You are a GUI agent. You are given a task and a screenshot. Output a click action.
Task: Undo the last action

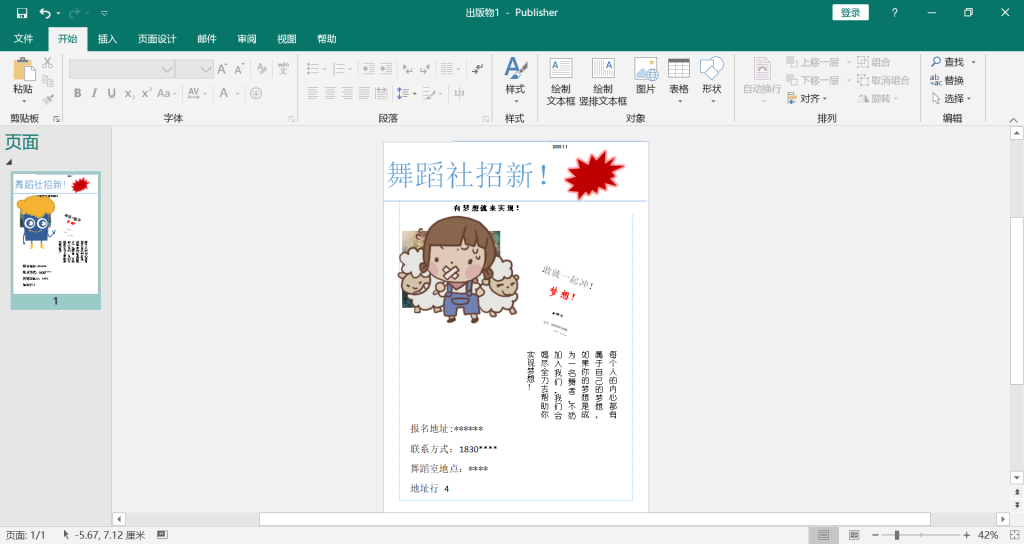pyautogui.click(x=45, y=13)
